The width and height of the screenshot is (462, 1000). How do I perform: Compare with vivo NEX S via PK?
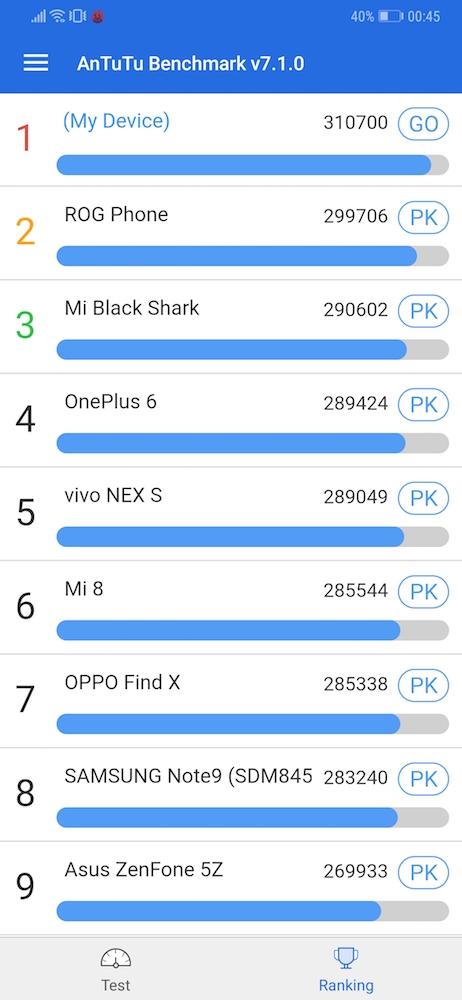click(424, 498)
